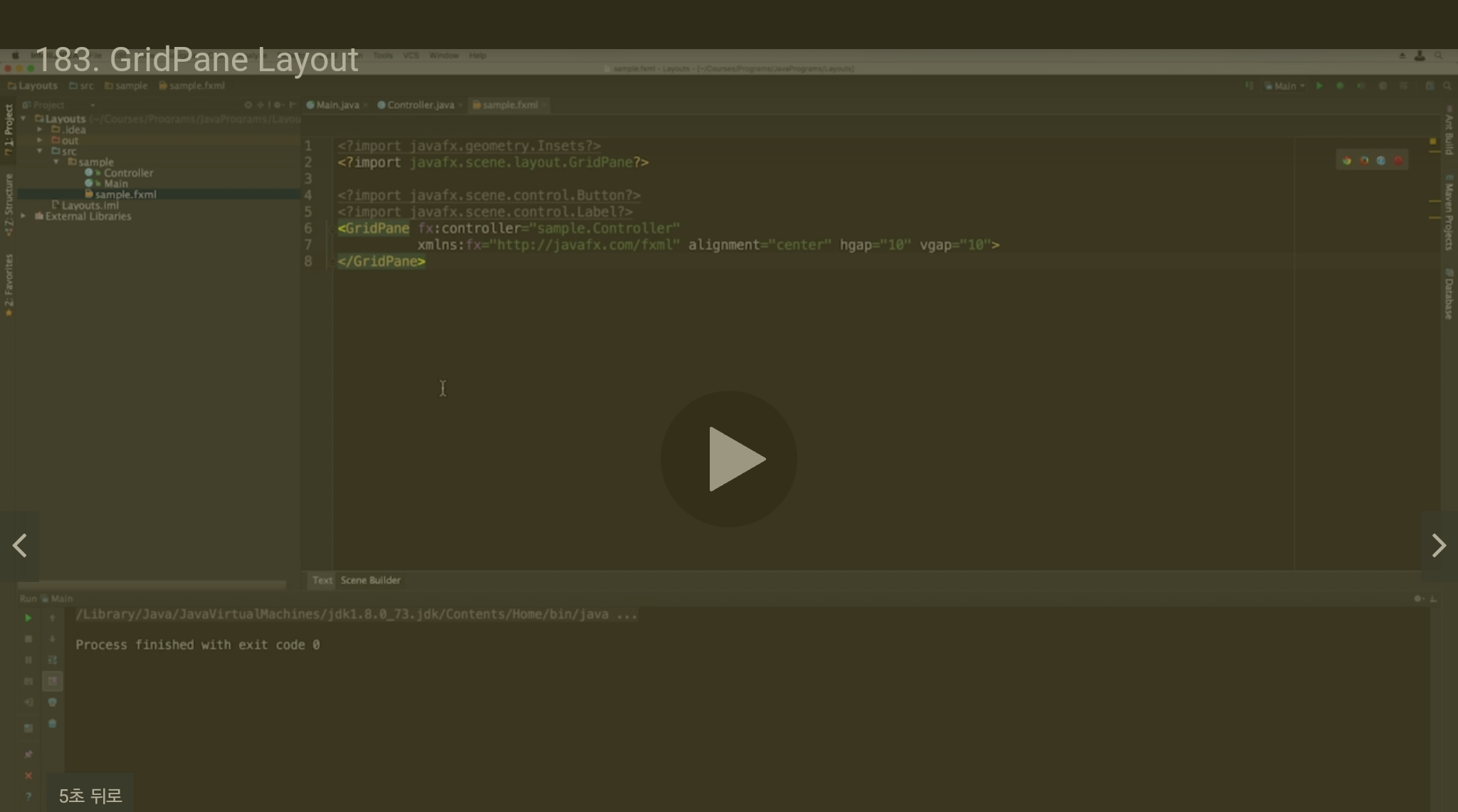Open the Ant Build side panel
Screen dimensions: 1458x812
(1449, 132)
